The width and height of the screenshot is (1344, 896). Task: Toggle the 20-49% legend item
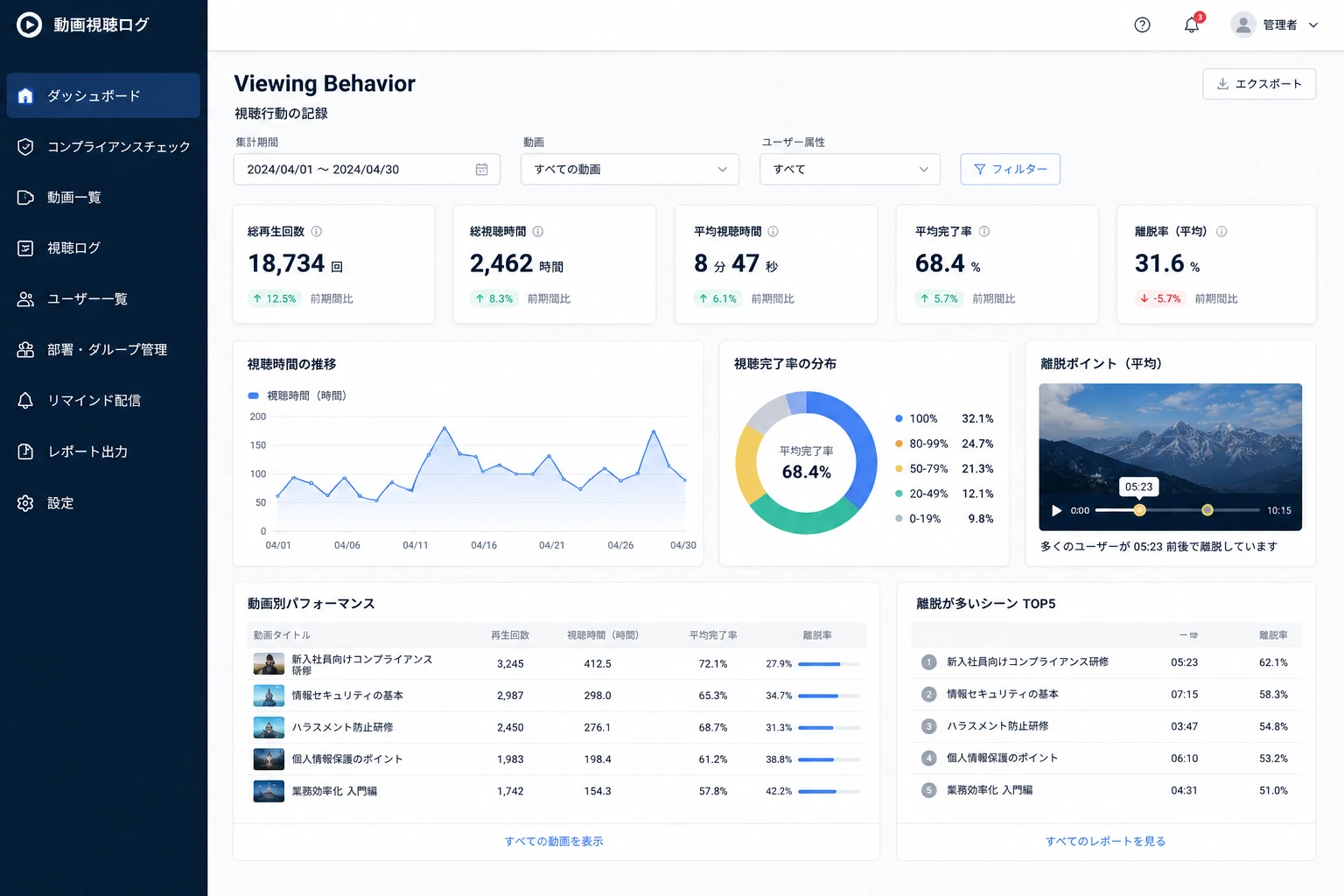click(944, 493)
